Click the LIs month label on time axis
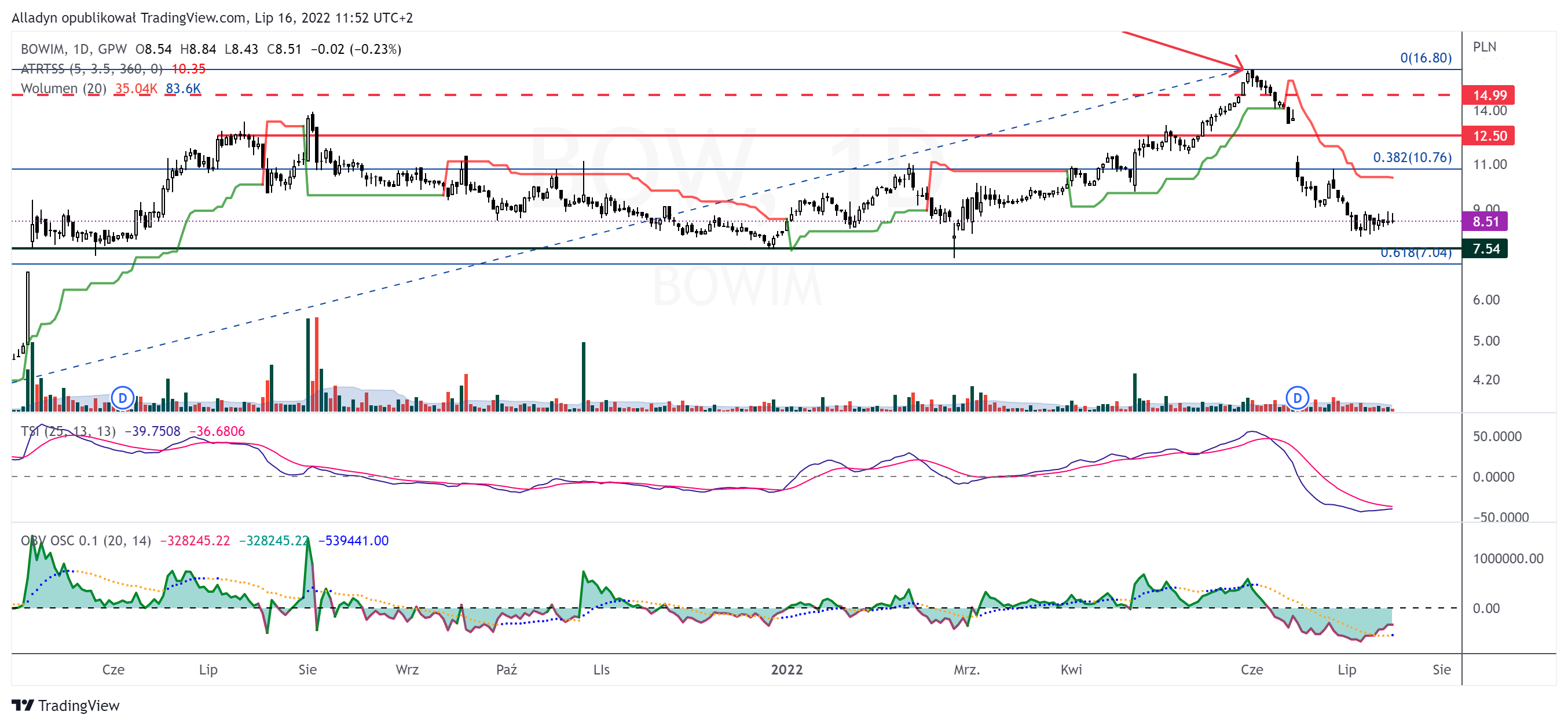This screenshot has height=726, width=1568. coord(602,669)
